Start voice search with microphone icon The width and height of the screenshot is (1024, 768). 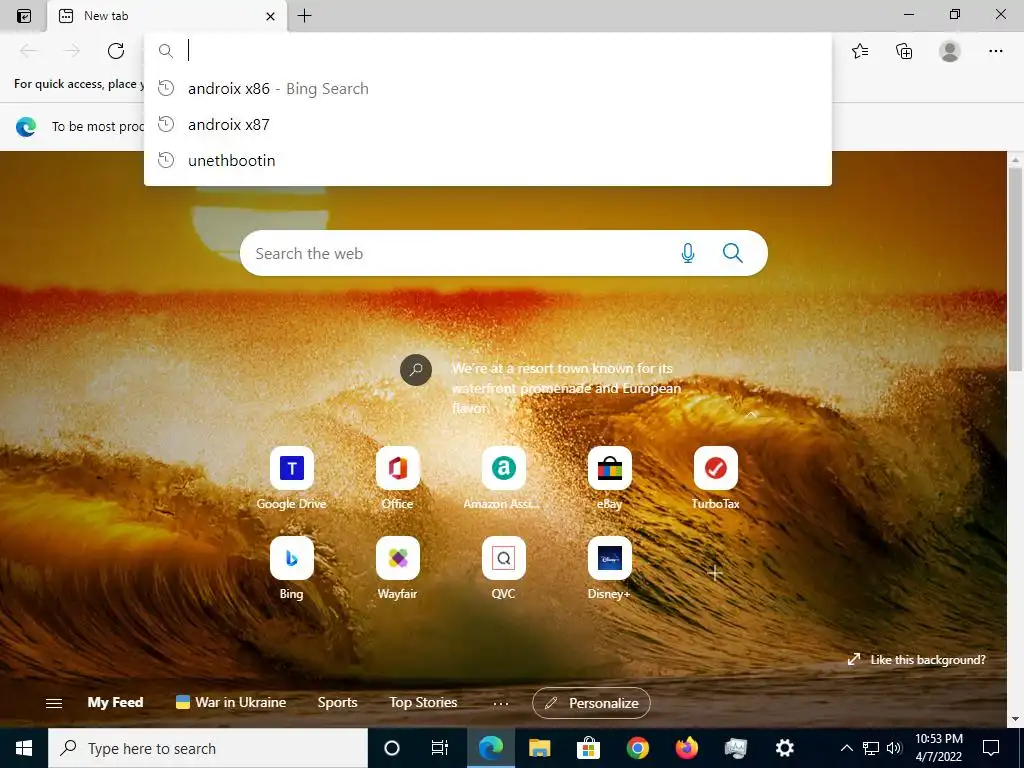pos(688,253)
